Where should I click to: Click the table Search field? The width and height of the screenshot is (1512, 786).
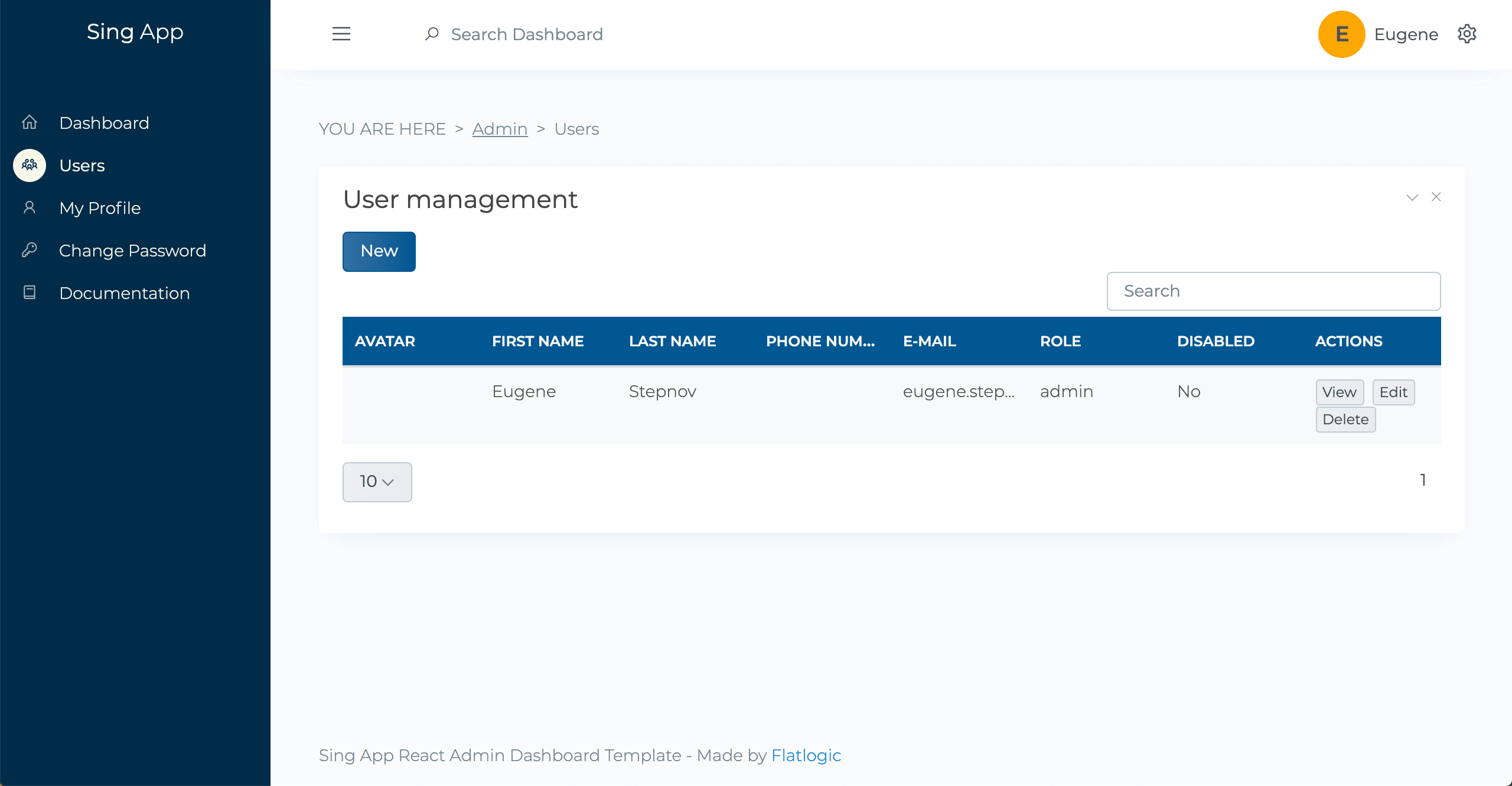coord(1273,291)
